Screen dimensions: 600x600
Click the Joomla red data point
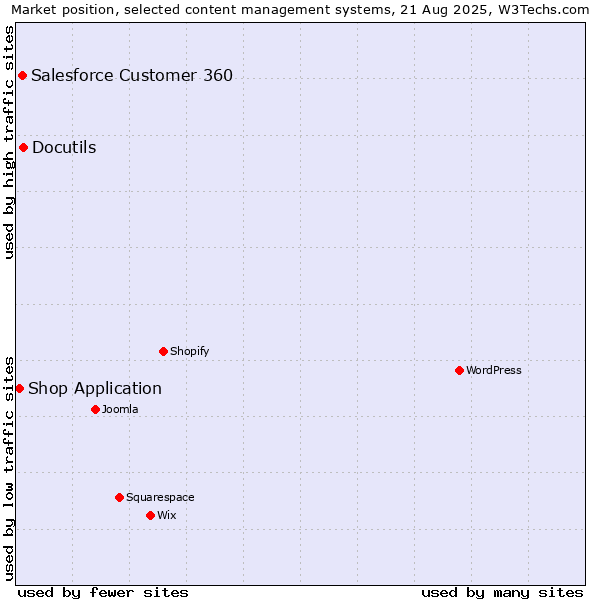pos(95,409)
